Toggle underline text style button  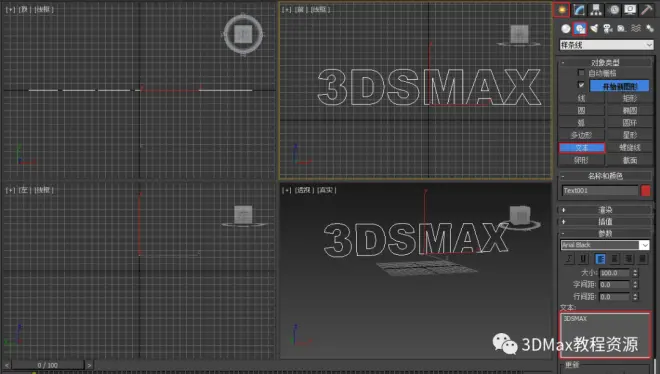pyautogui.click(x=583, y=258)
